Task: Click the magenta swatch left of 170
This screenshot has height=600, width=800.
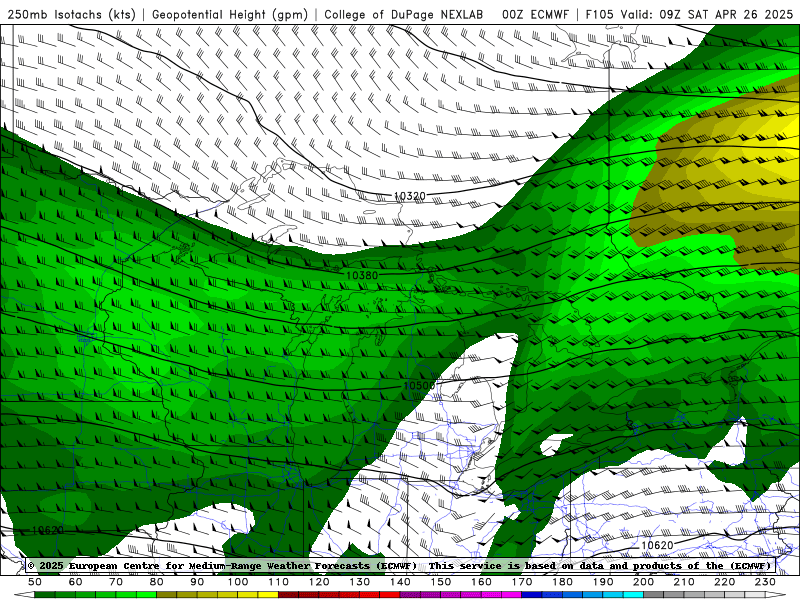Action: 512,596
